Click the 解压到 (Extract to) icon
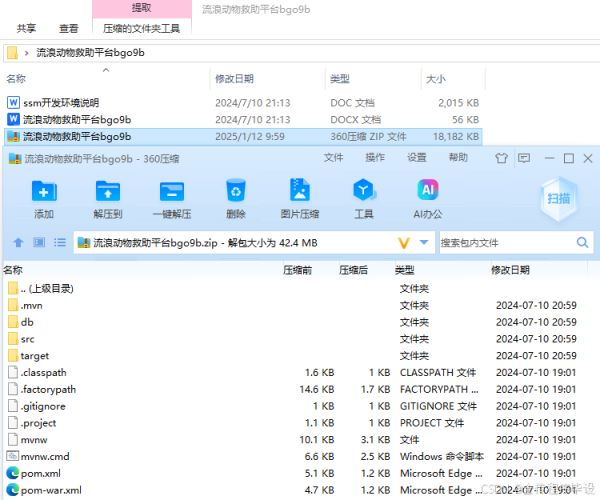This screenshot has width=600, height=500. (x=108, y=191)
